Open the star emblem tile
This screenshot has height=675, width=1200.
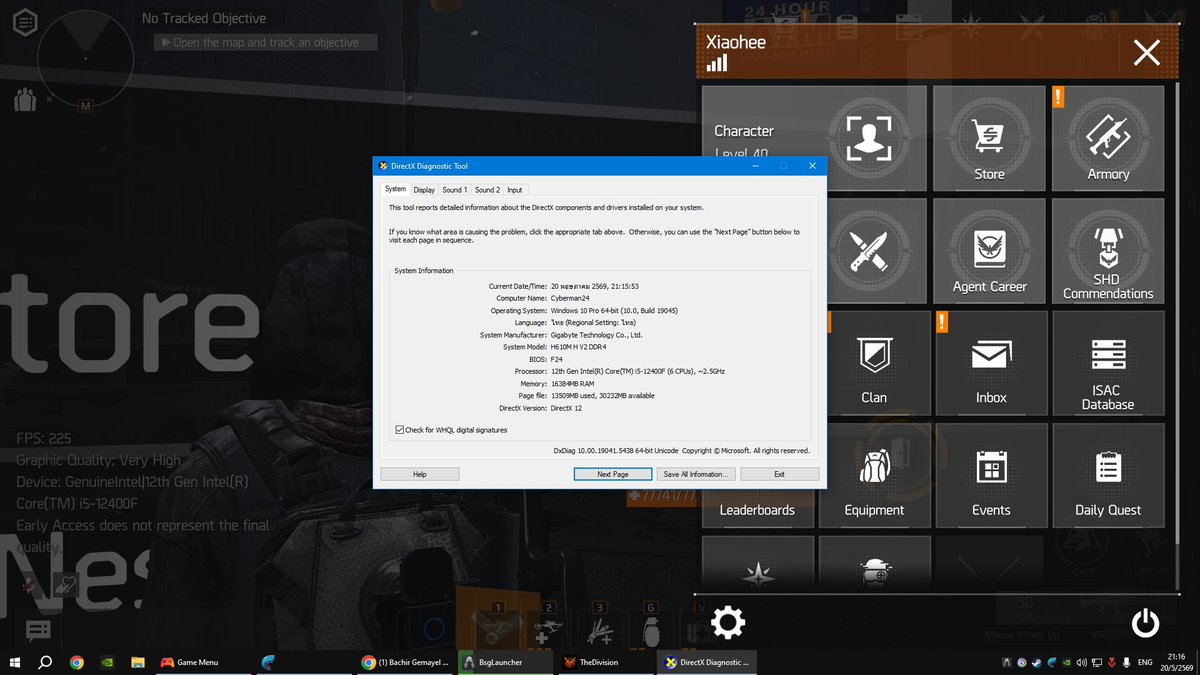point(757,564)
